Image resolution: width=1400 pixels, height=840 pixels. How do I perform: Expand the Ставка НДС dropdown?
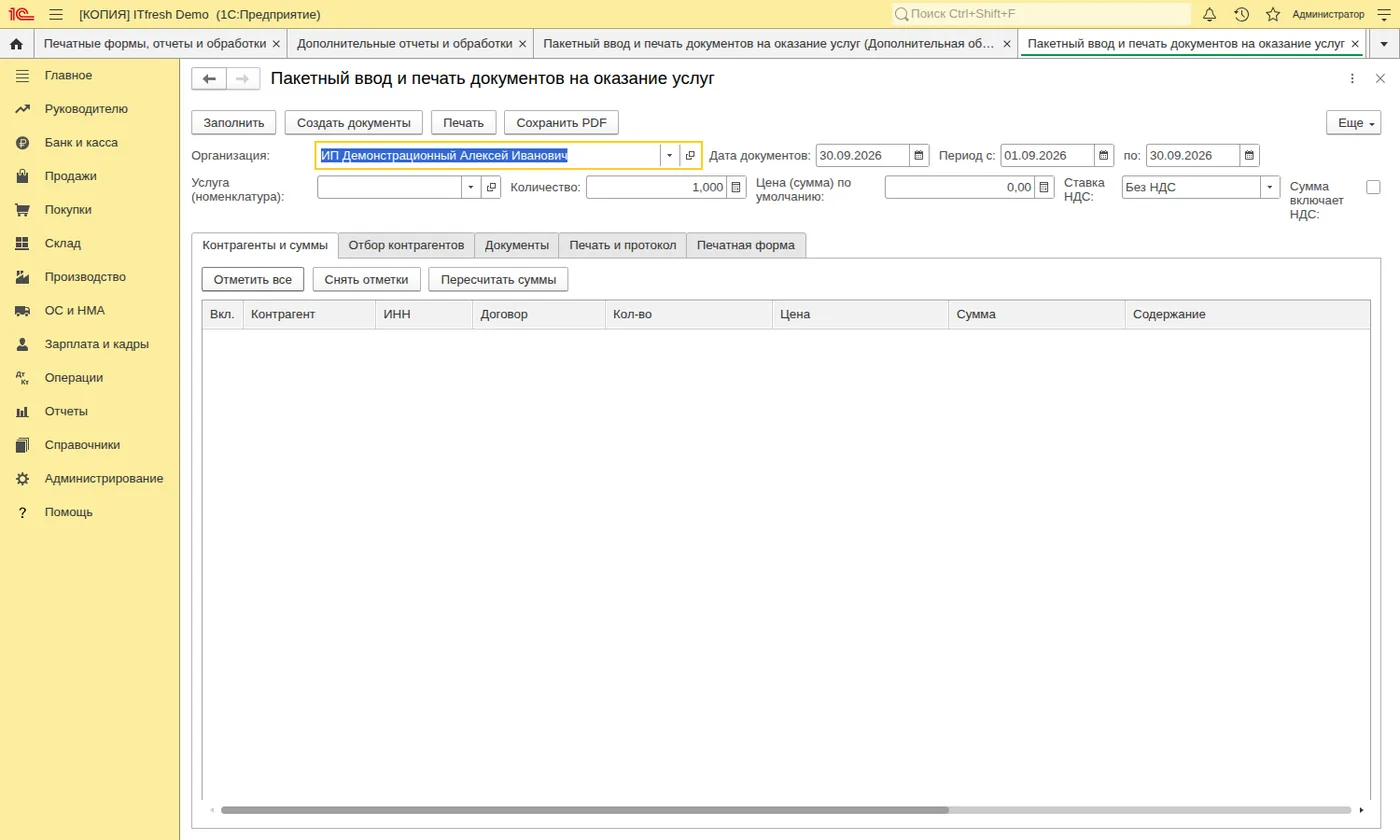pyautogui.click(x=1270, y=187)
